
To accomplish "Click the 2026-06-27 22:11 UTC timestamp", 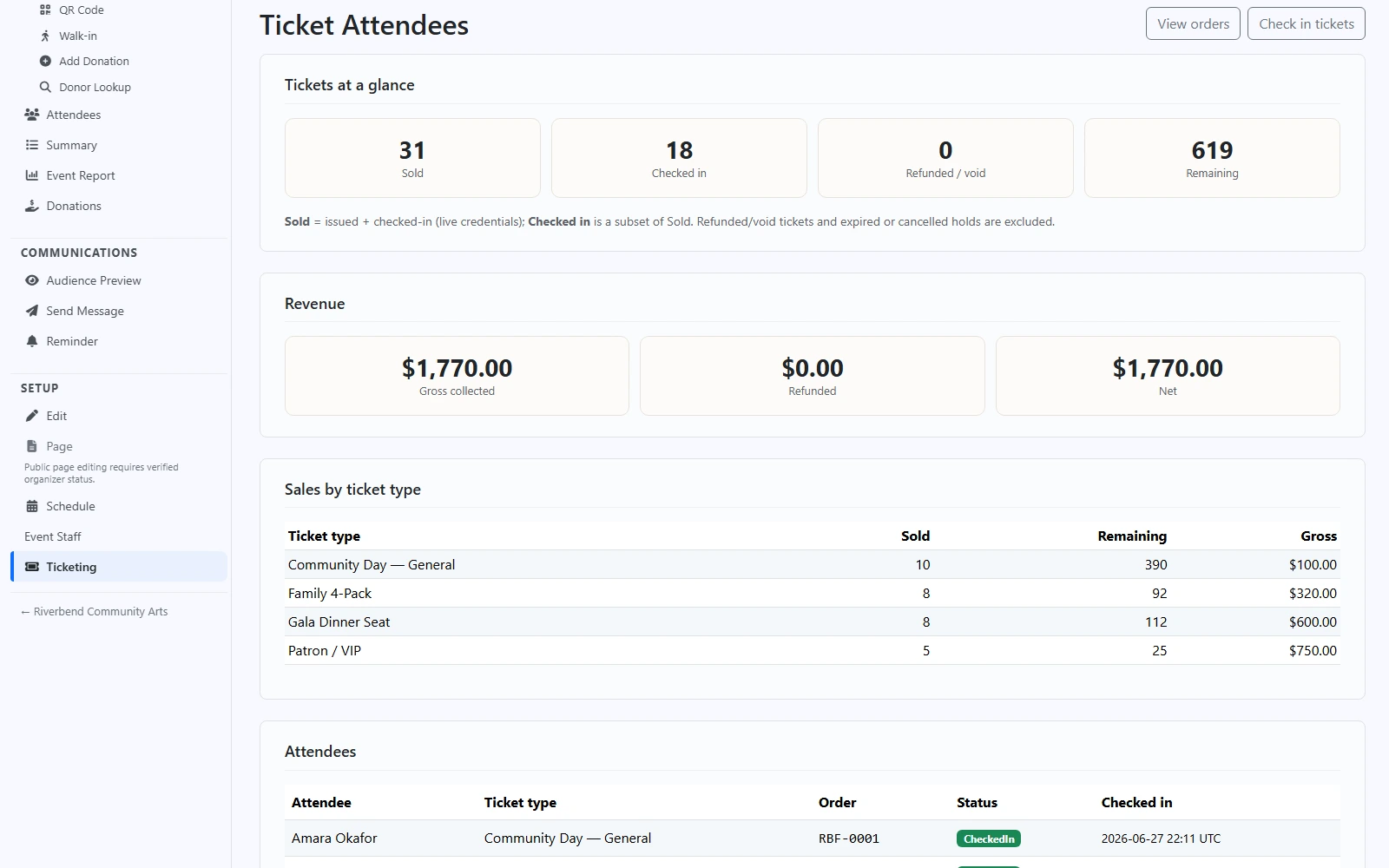I will pyautogui.click(x=1161, y=838).
